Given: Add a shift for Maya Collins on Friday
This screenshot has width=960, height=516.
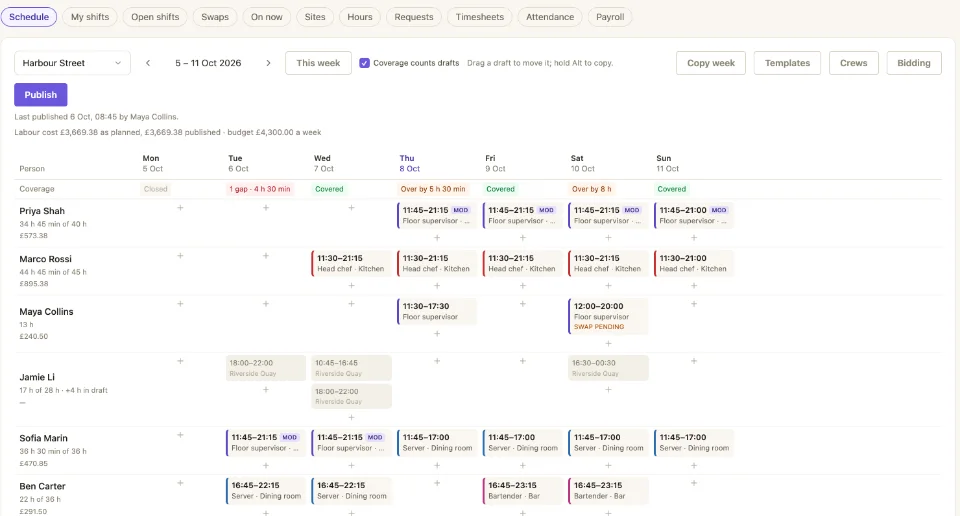Looking at the screenshot, I should [x=523, y=304].
